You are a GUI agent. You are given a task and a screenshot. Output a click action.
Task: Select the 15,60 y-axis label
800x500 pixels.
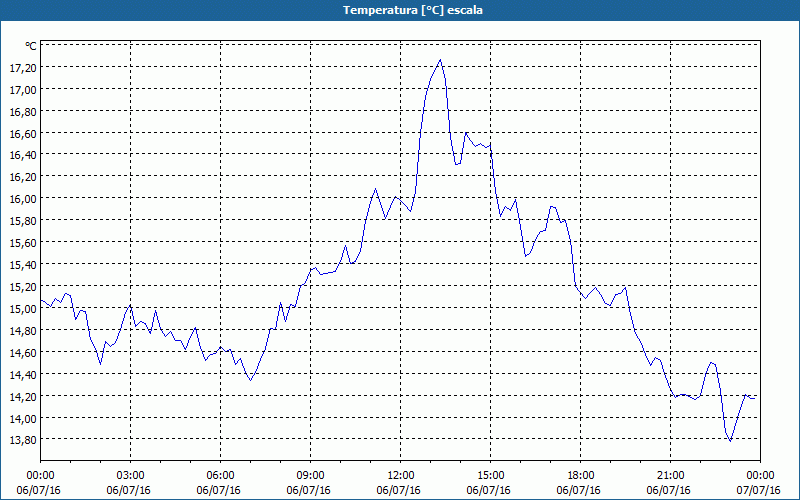pyautogui.click(x=22, y=243)
